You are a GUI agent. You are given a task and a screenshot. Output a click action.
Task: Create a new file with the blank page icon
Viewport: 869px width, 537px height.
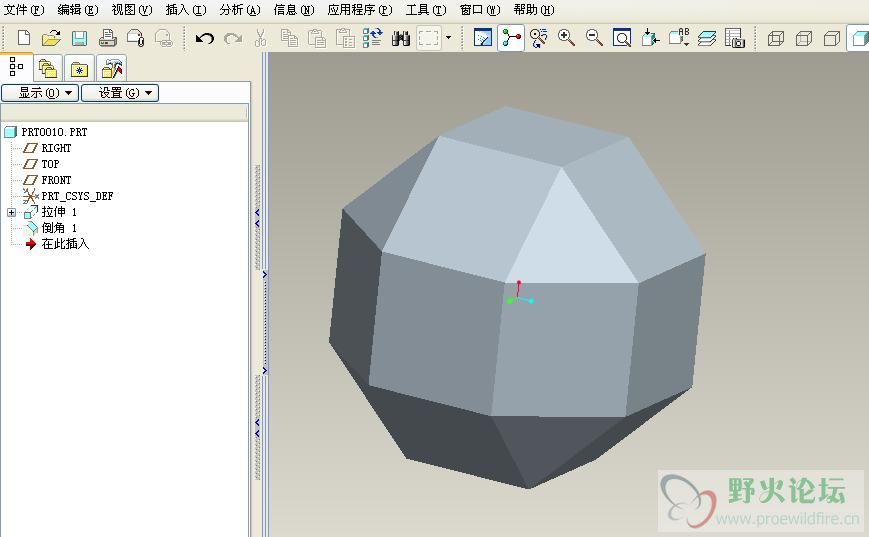tap(23, 38)
